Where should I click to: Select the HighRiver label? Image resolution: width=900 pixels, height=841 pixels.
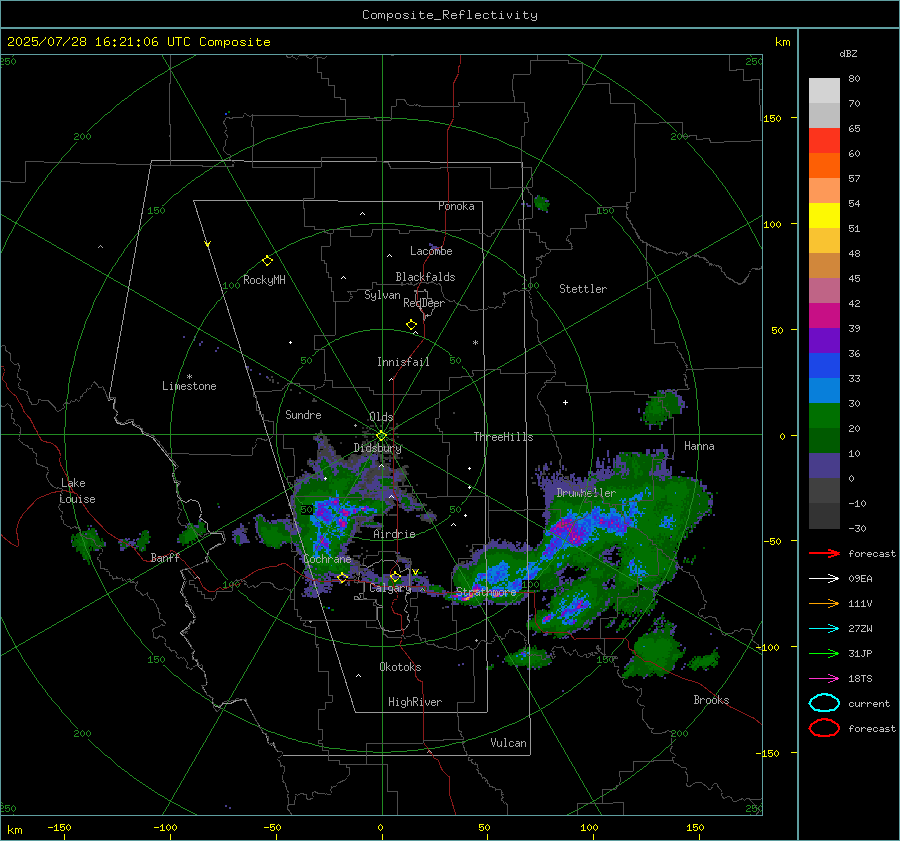click(x=415, y=702)
